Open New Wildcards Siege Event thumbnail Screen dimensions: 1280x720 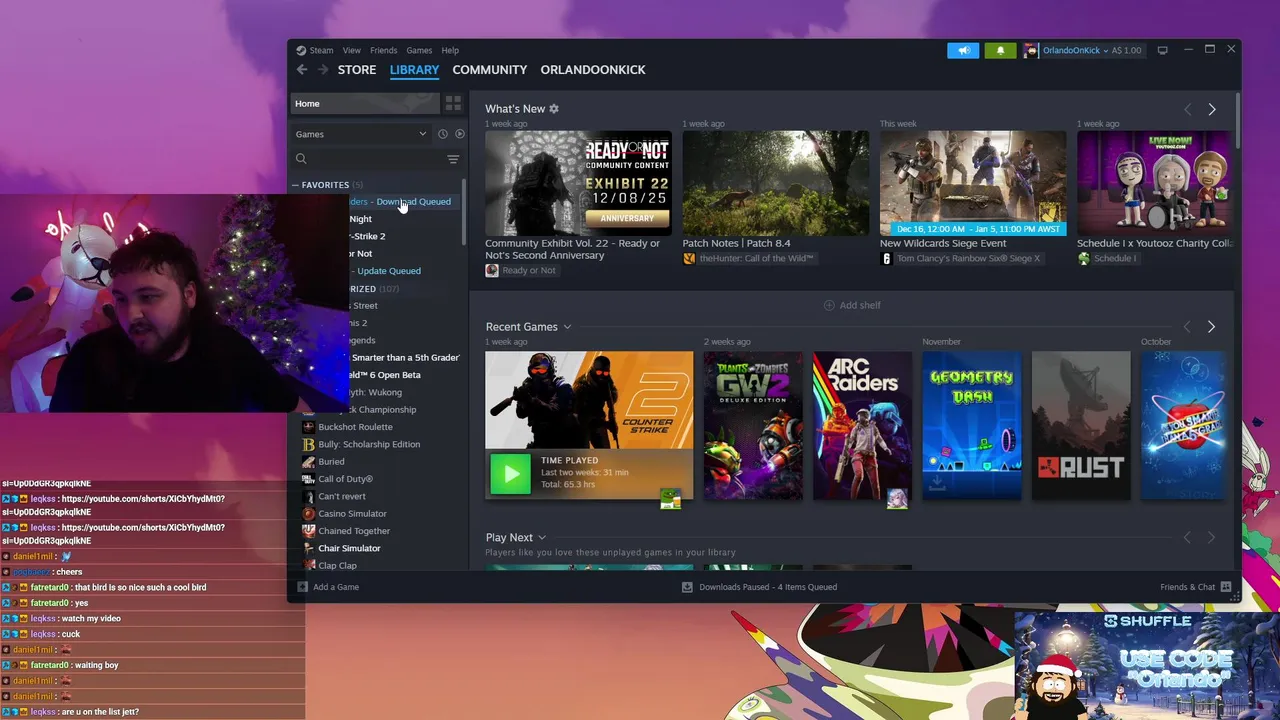point(973,183)
